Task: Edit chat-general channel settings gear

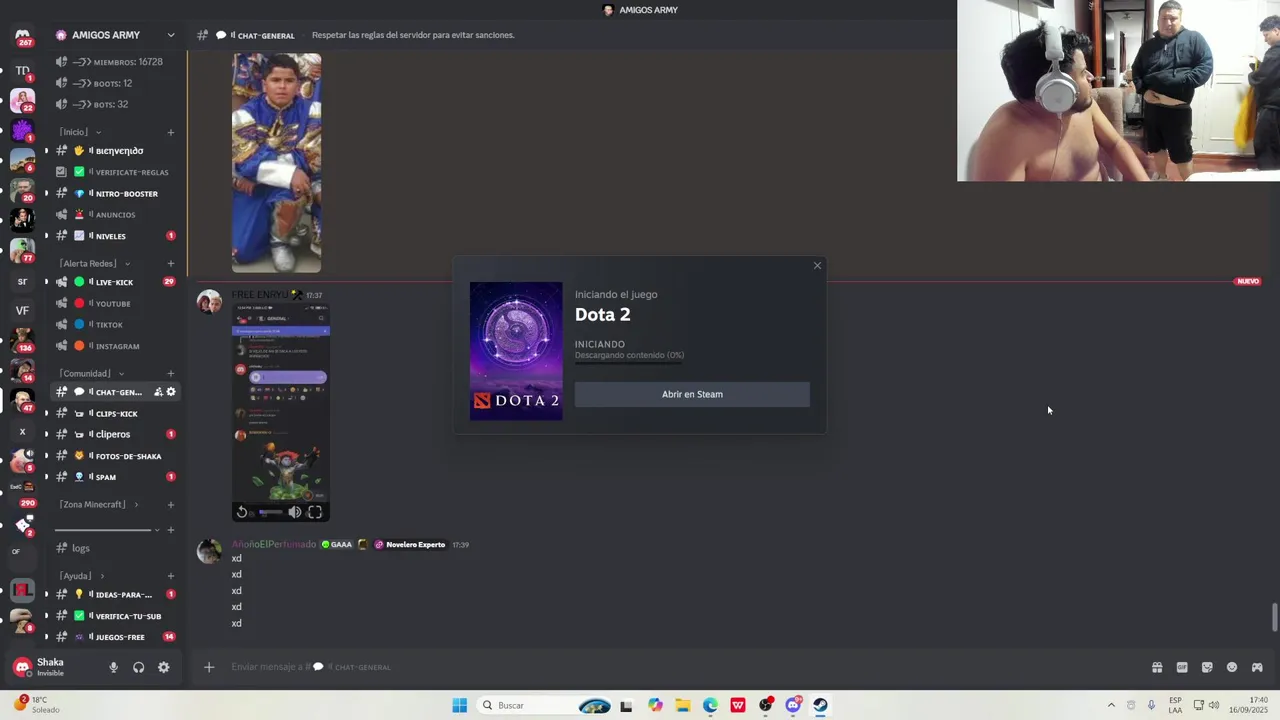Action: tap(171, 392)
